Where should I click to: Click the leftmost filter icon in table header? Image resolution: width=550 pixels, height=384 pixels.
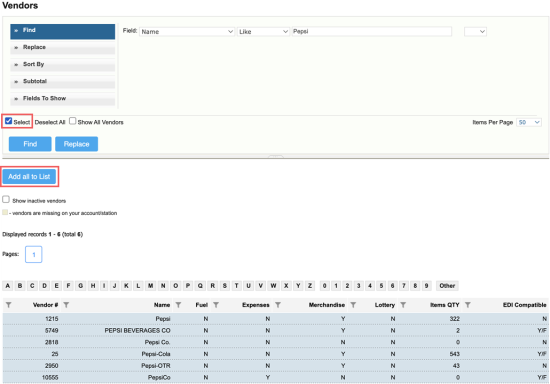[9, 305]
